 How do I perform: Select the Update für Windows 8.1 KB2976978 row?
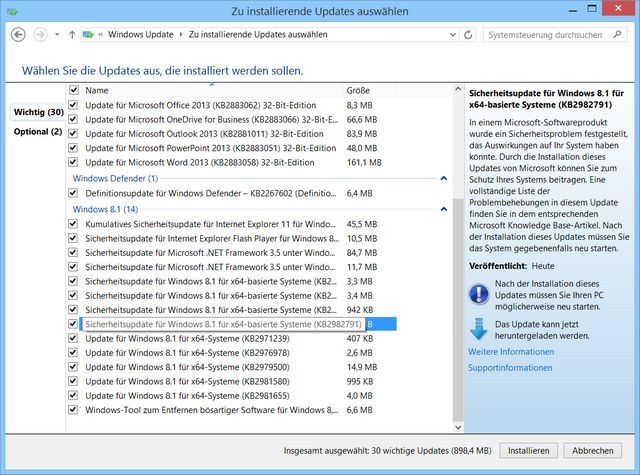[232, 353]
